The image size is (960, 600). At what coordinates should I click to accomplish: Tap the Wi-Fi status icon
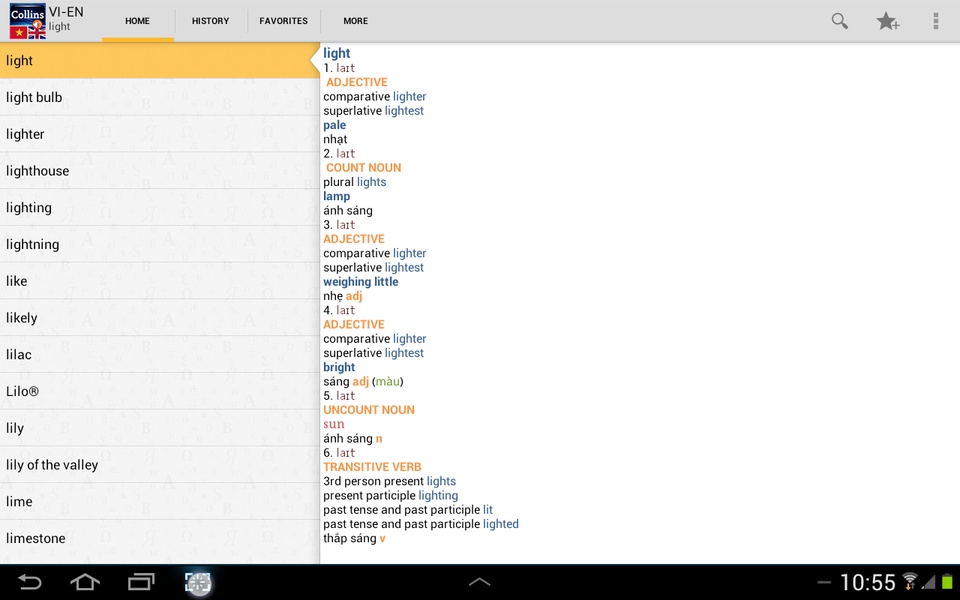point(910,581)
